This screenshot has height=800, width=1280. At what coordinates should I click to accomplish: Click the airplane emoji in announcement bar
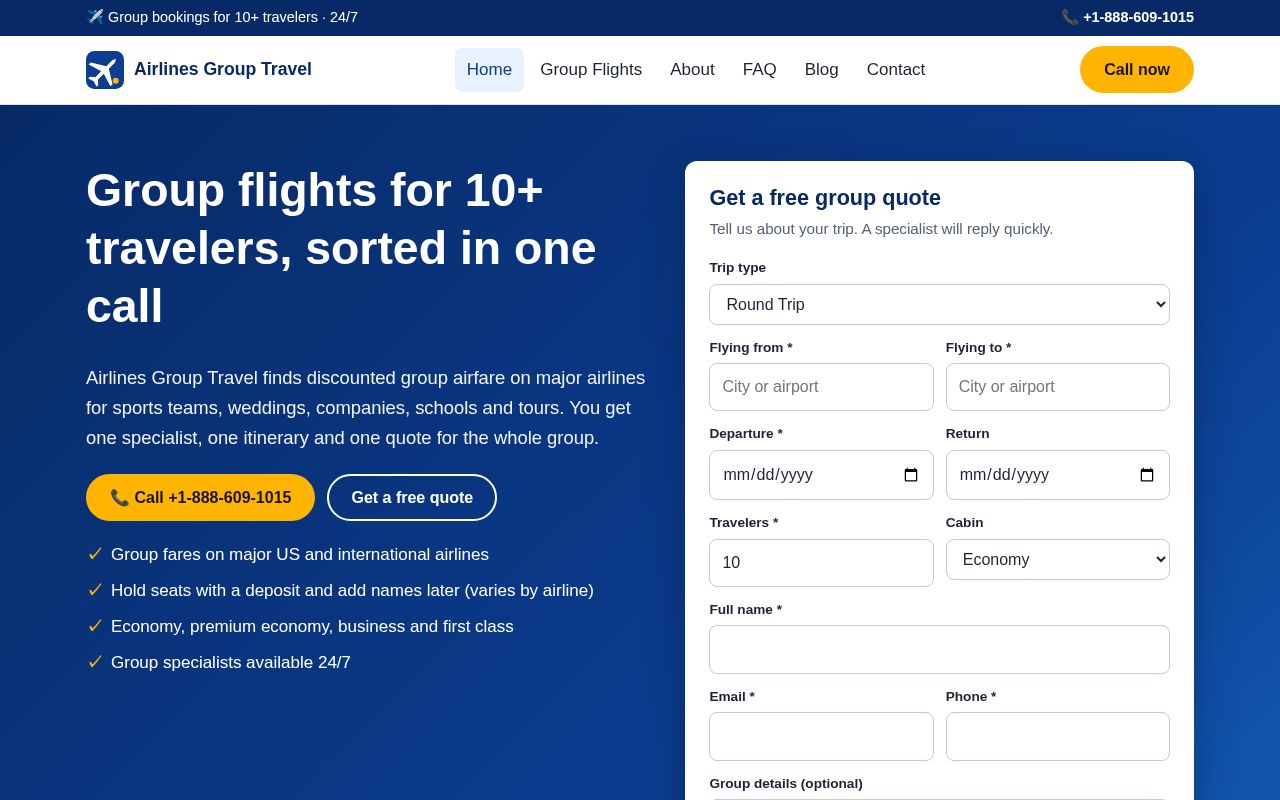pyautogui.click(x=95, y=17)
